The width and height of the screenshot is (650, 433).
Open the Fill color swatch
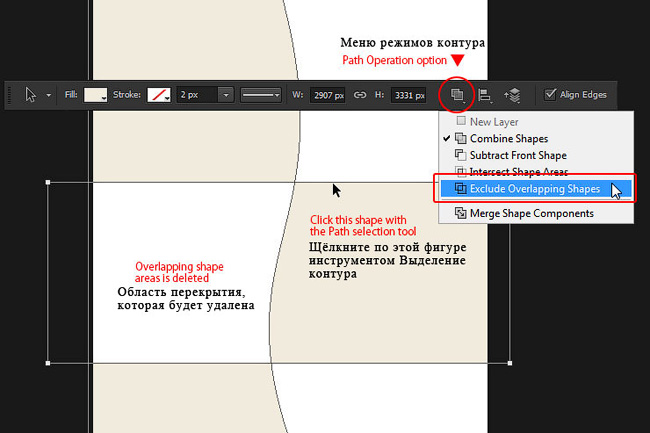95,95
